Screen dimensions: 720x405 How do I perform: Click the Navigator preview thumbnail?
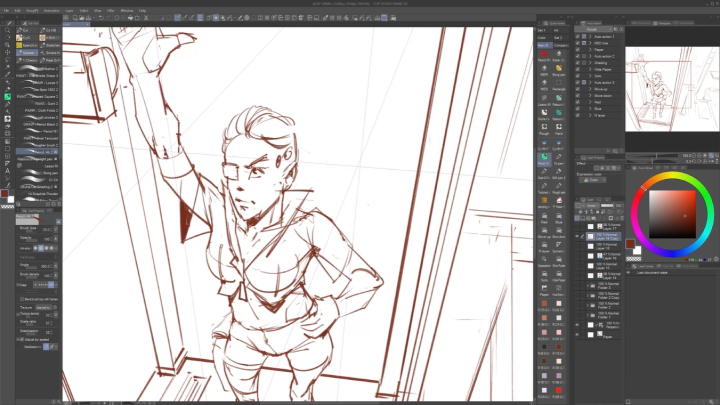click(x=672, y=89)
